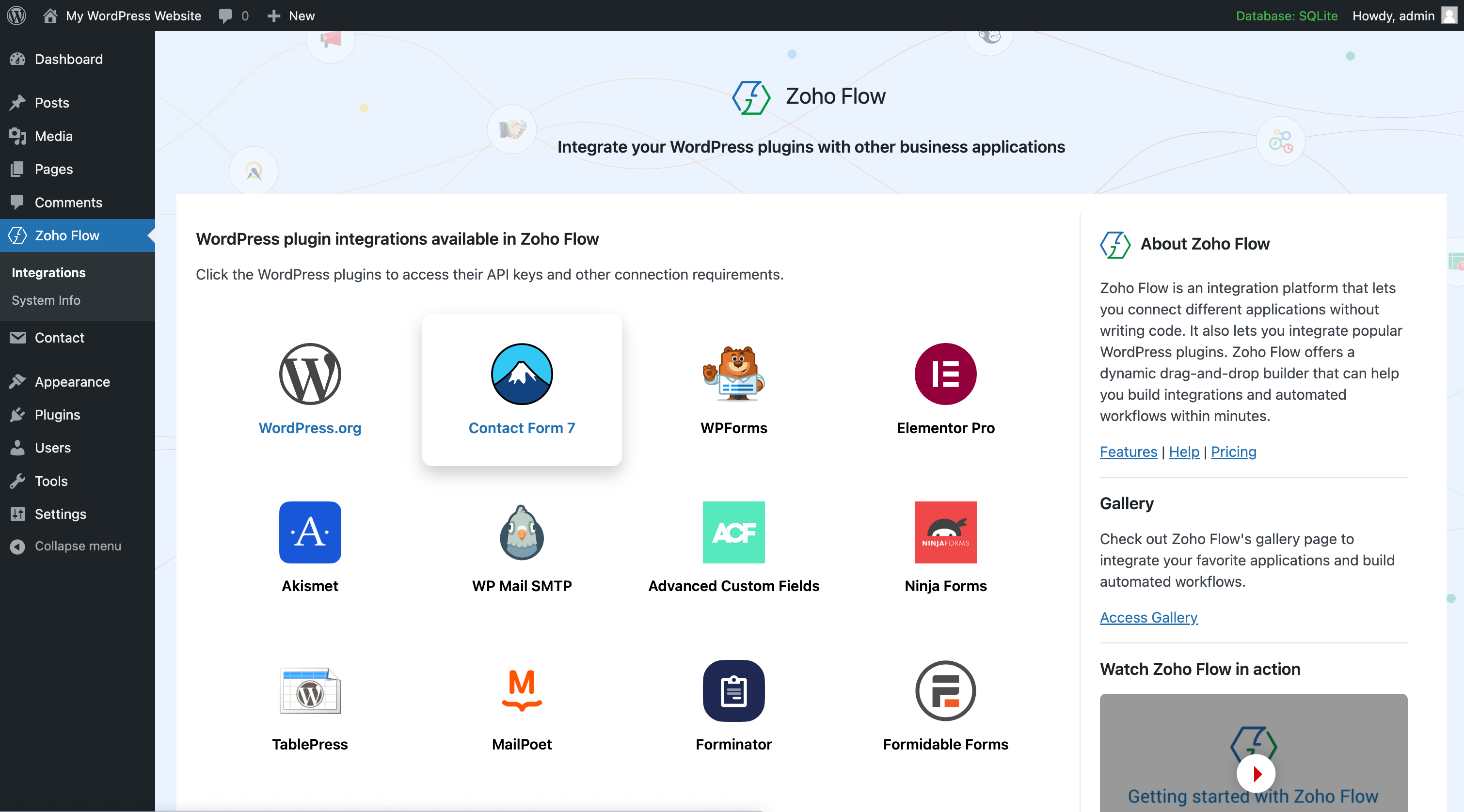The width and height of the screenshot is (1464, 812).
Task: Click the Comments bubble icon in sidebar
Action: 17,202
